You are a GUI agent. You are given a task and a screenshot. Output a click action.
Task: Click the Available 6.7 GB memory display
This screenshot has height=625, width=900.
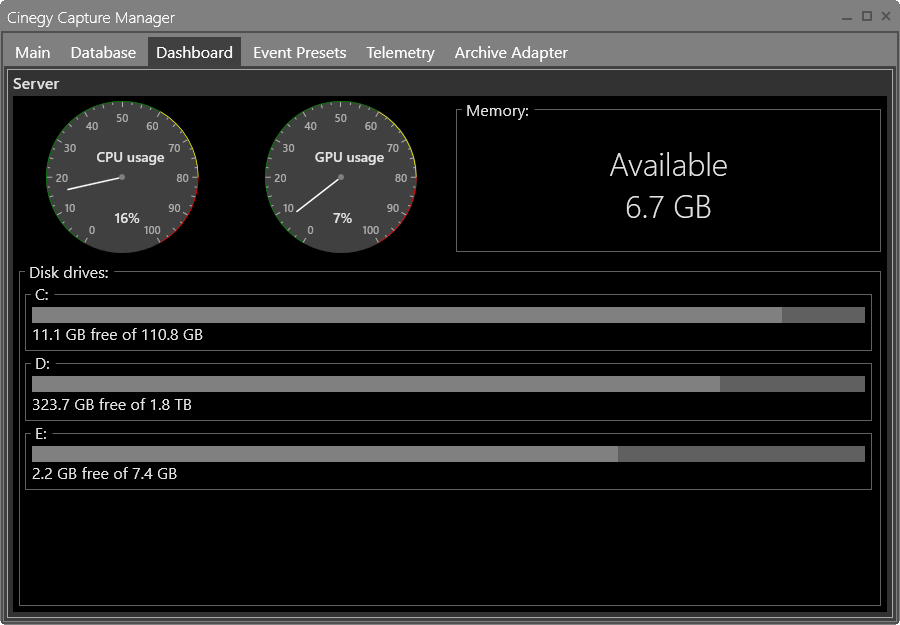[668, 185]
